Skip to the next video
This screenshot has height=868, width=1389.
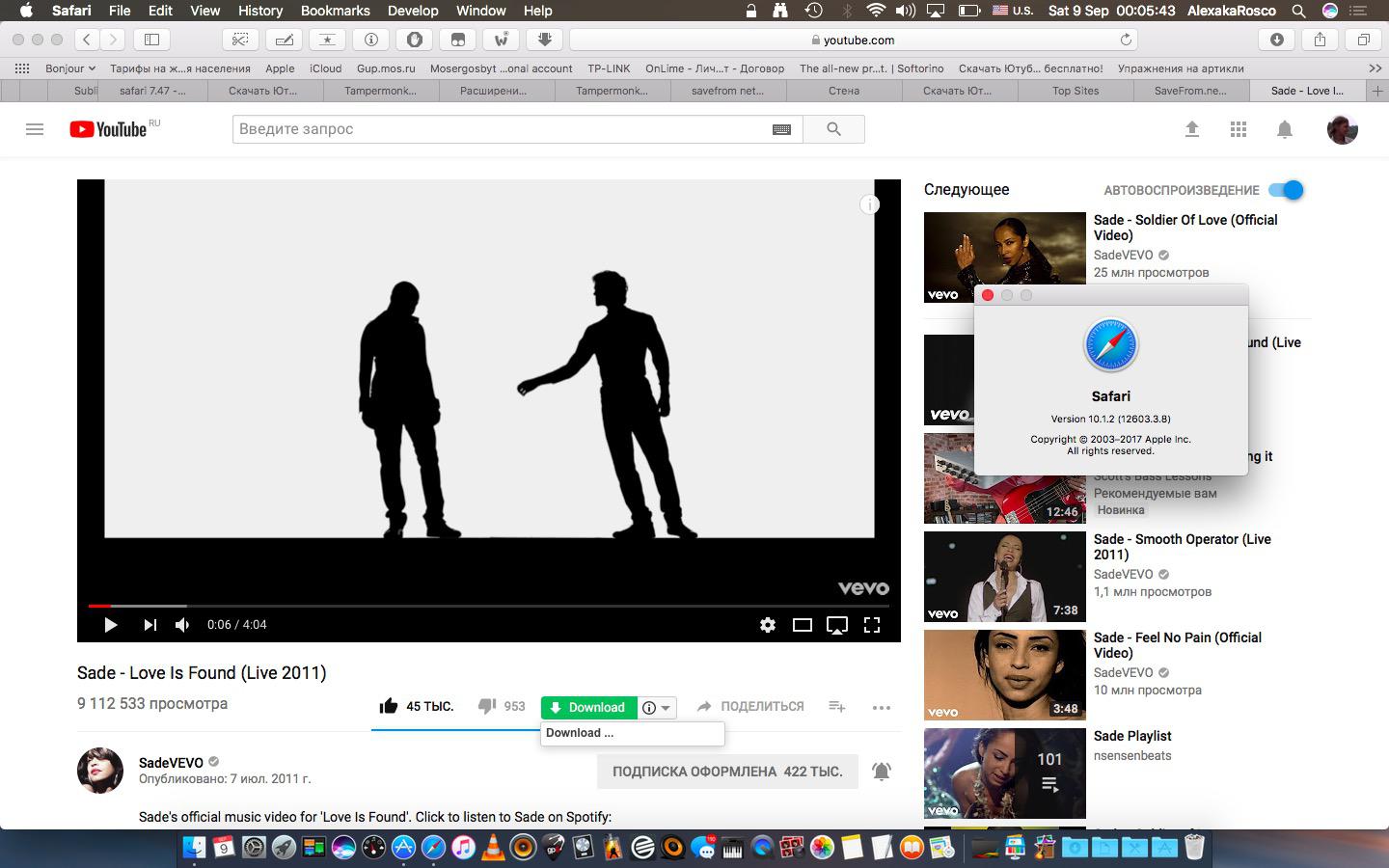[150, 625]
